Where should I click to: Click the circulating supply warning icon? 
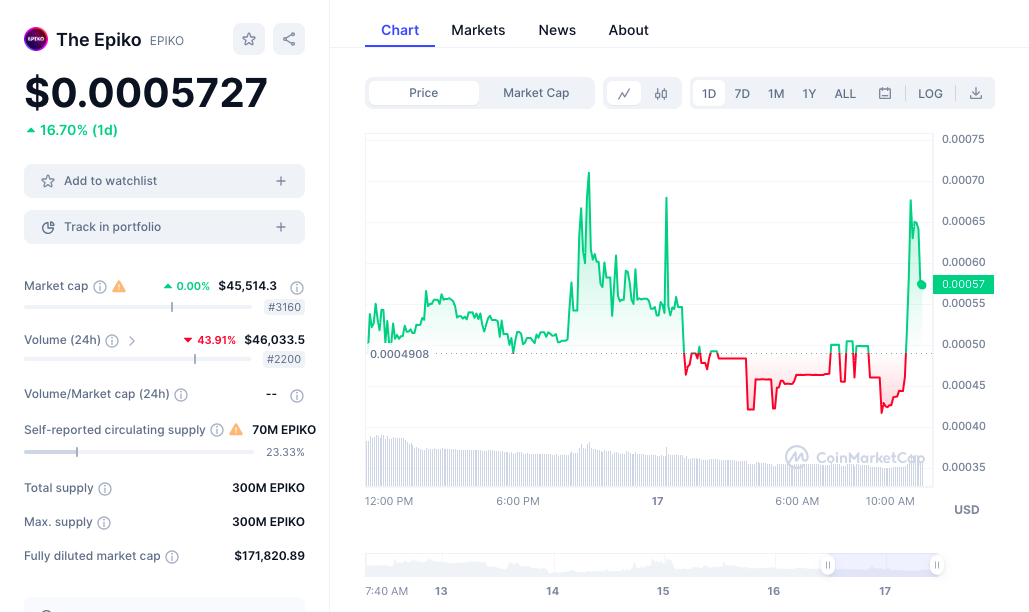pos(236,430)
